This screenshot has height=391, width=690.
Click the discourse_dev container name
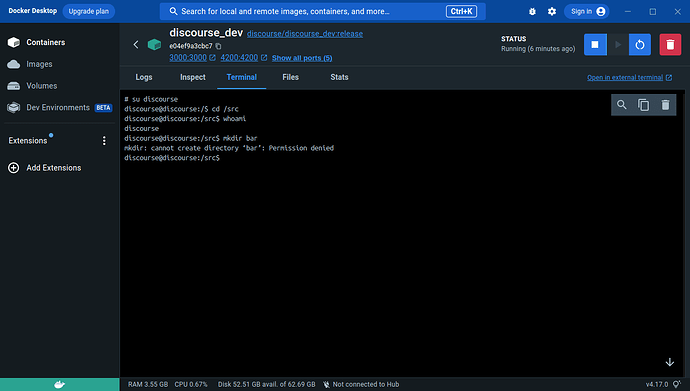206,33
